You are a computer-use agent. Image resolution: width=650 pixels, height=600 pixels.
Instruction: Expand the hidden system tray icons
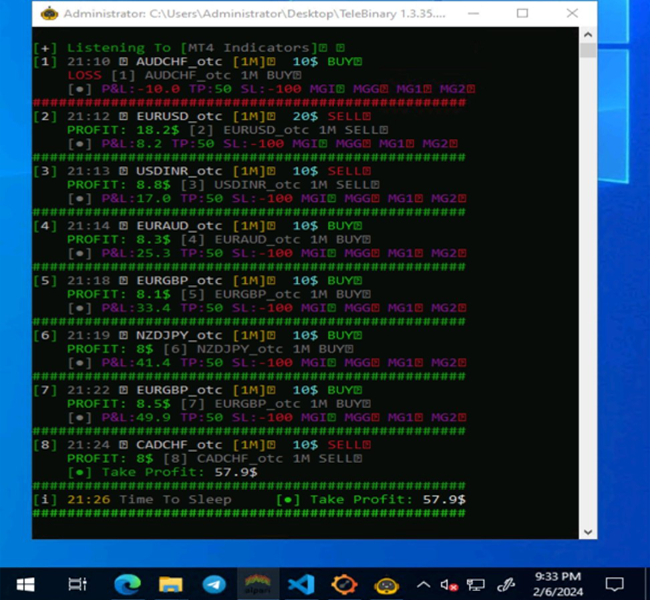point(424,584)
